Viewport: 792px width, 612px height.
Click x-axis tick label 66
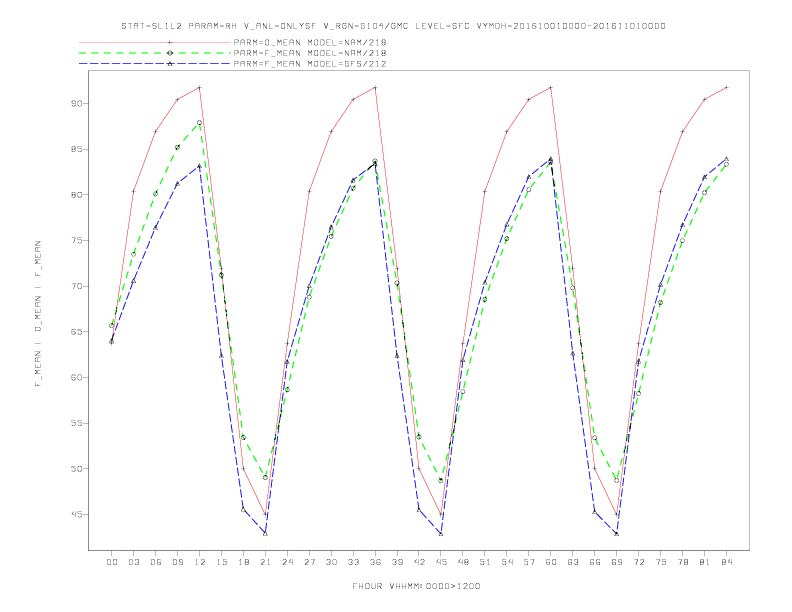pos(595,562)
